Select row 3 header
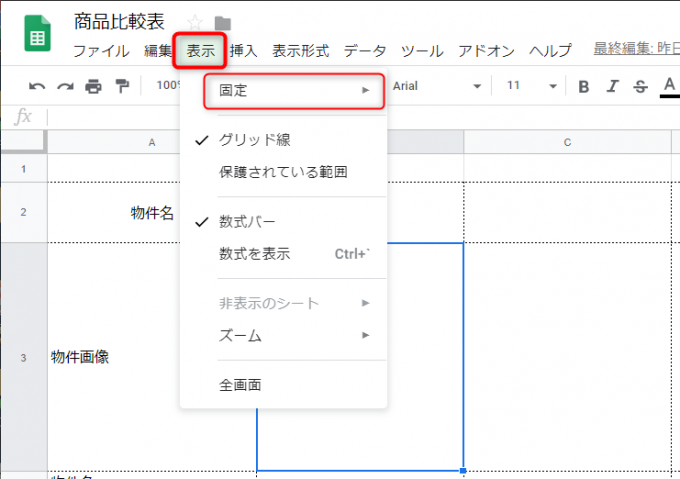680x479 pixels. pyautogui.click(x=23, y=357)
